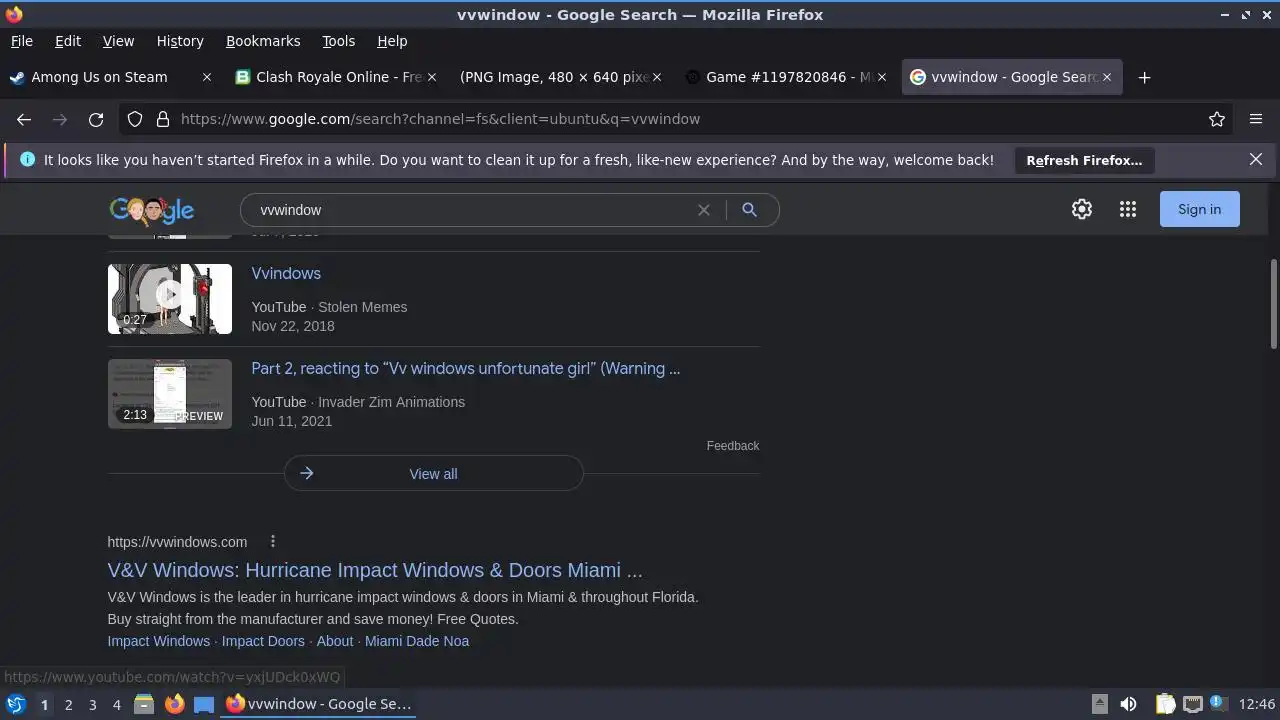Close the Among Us on Steam tab
Image resolution: width=1280 pixels, height=720 pixels.
coord(207,77)
